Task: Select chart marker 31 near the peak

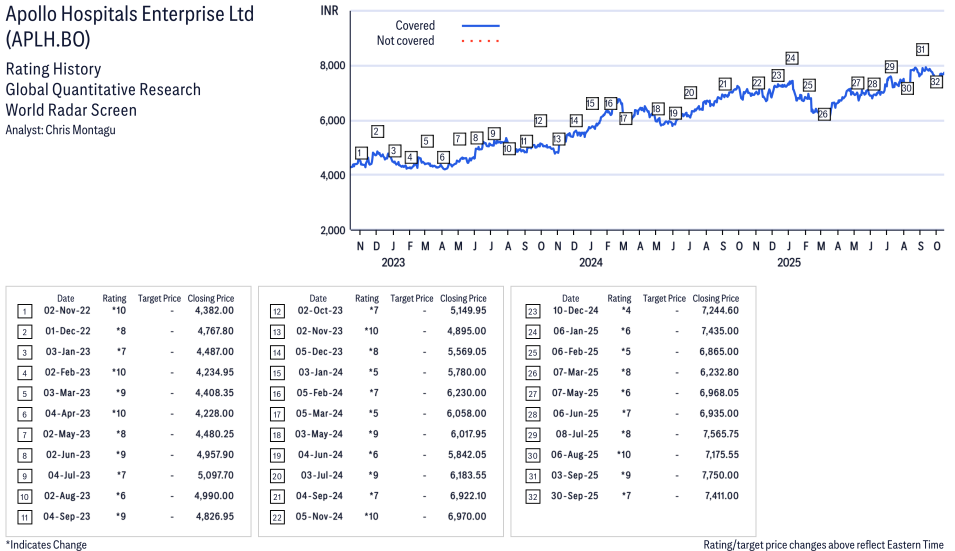Action: pos(921,49)
